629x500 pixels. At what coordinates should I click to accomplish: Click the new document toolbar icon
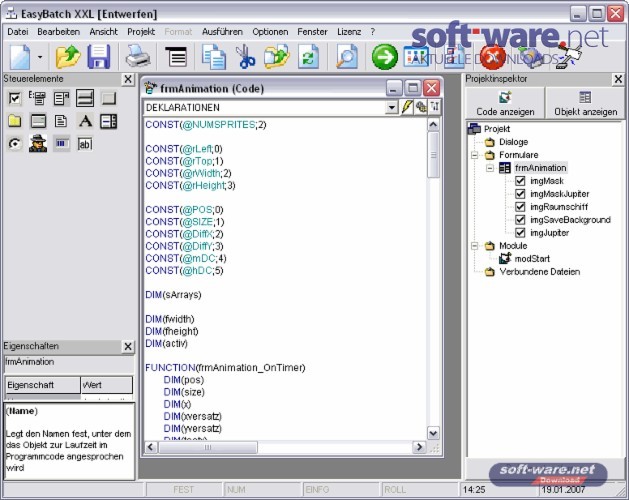tap(20, 57)
